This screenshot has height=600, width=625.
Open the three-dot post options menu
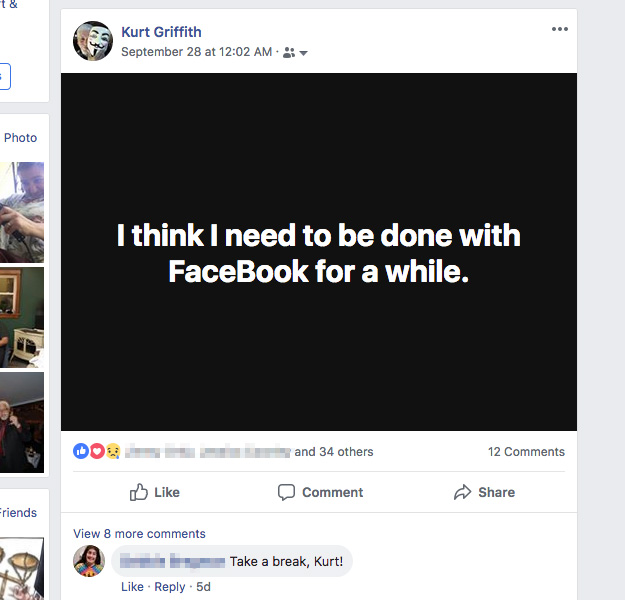tap(559, 29)
